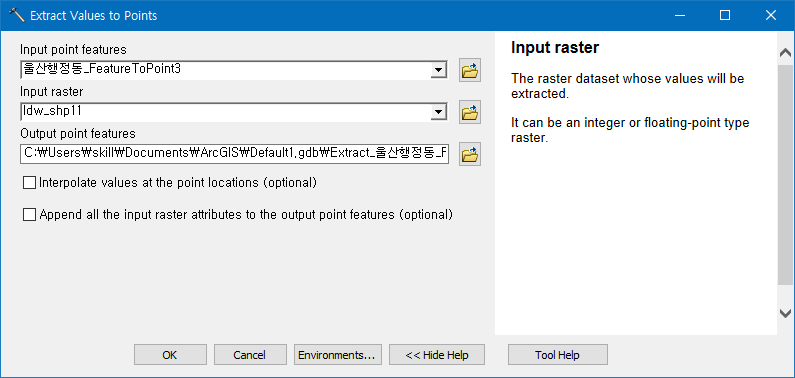Click the help panel scrollbar thumb
Image resolution: width=795 pixels, height=378 pixels.
click(x=785, y=175)
